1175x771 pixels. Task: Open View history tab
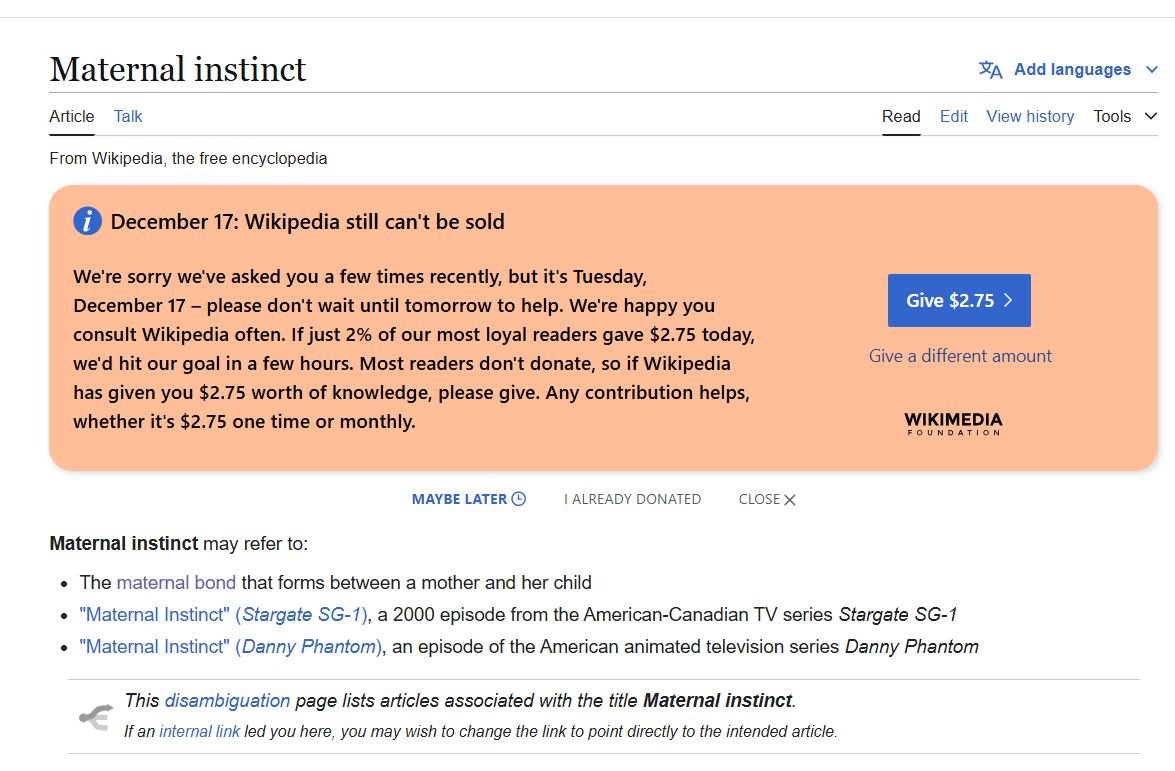click(1030, 117)
